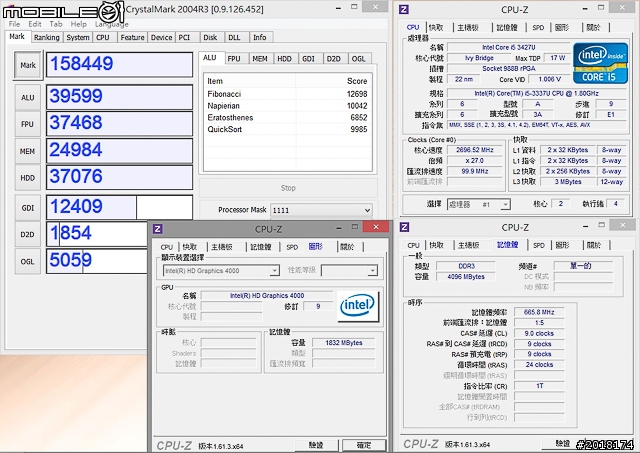The height and width of the screenshot is (453, 640).
Task: Run the HDD benchmark button
Action: tap(28, 178)
